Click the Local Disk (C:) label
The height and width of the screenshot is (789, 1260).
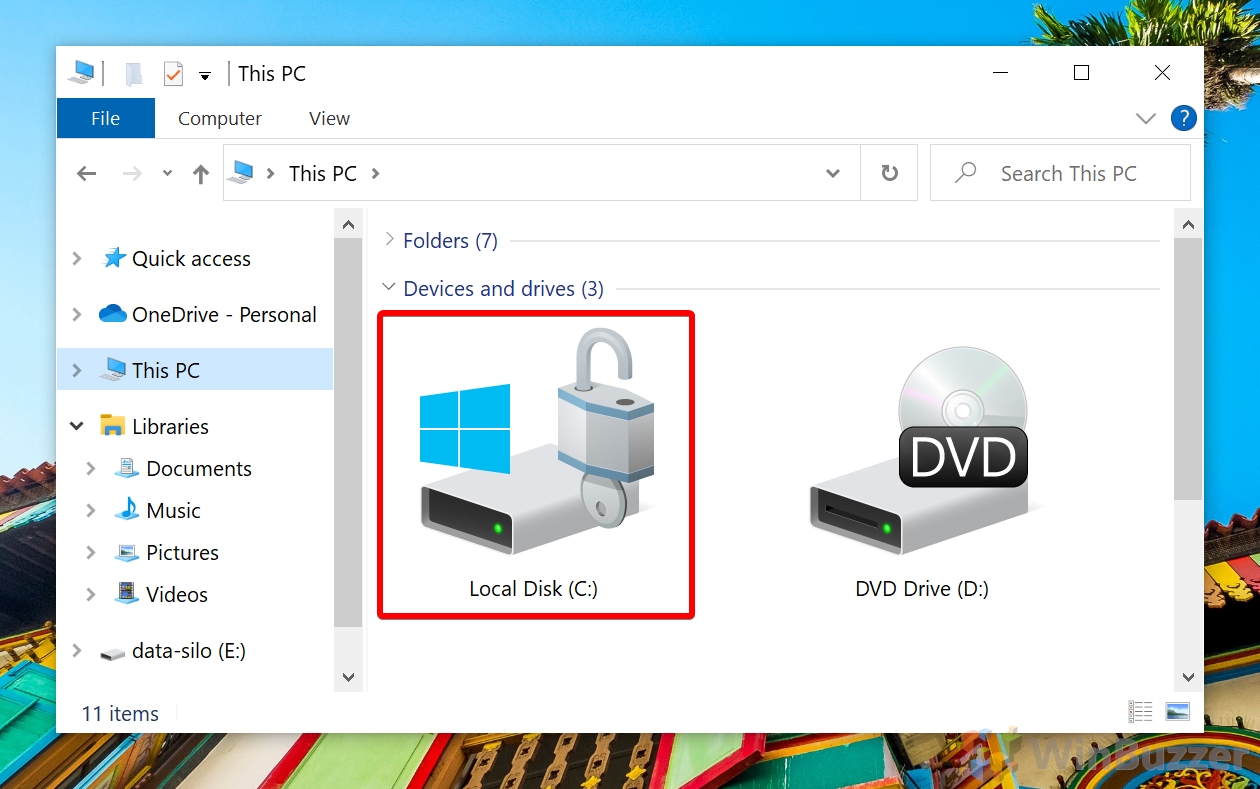pyautogui.click(x=533, y=589)
